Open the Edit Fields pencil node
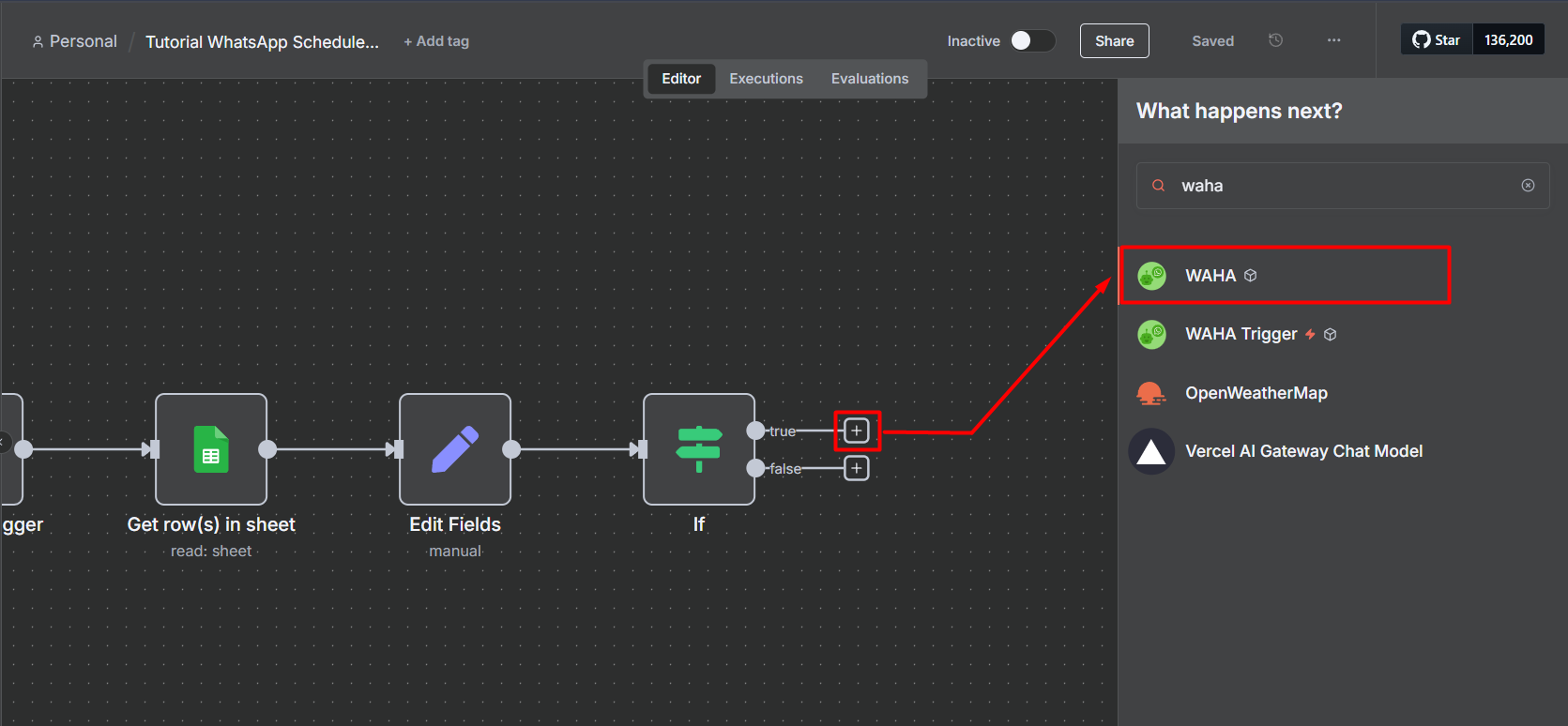This screenshot has height=726, width=1568. click(455, 449)
